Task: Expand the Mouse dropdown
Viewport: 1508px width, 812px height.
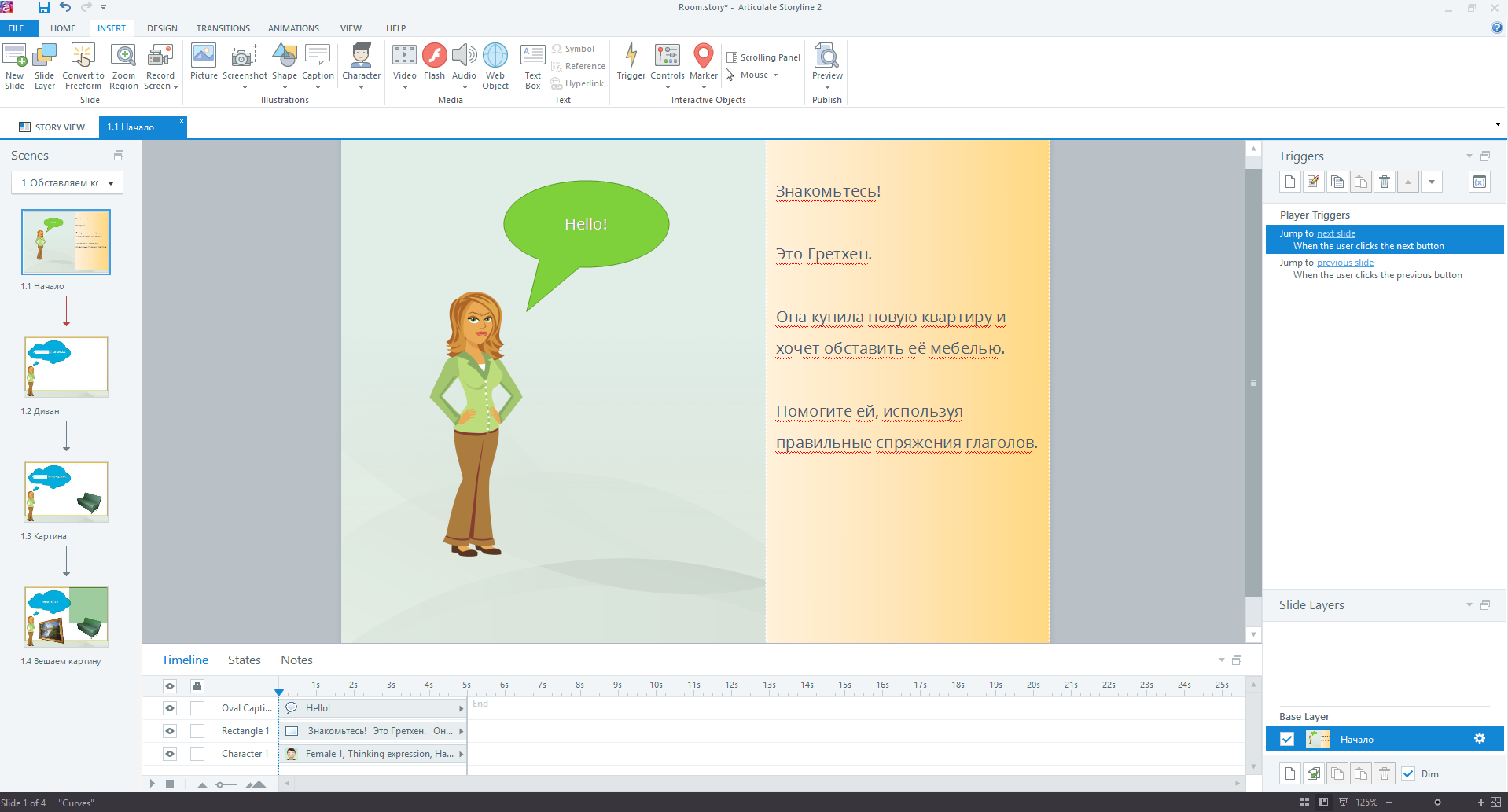Action: 775,75
